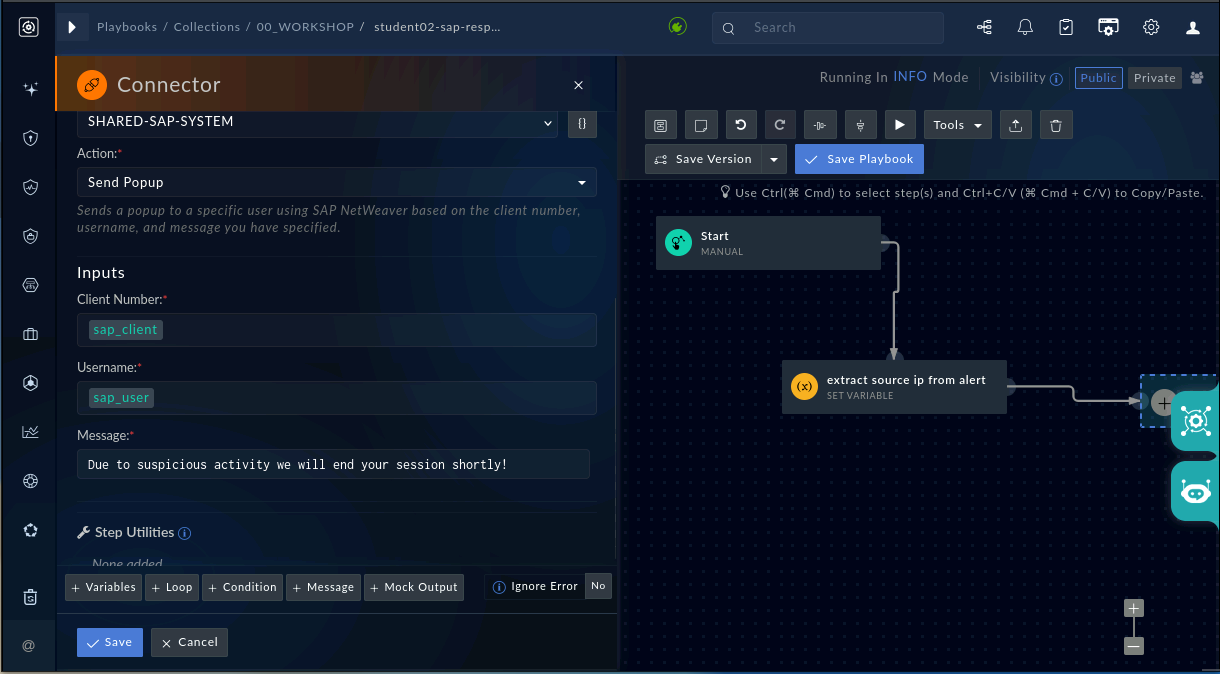Viewport: 1220px width, 674px height.
Task: Click zoom in plus on canvas slider
Action: point(1133,608)
